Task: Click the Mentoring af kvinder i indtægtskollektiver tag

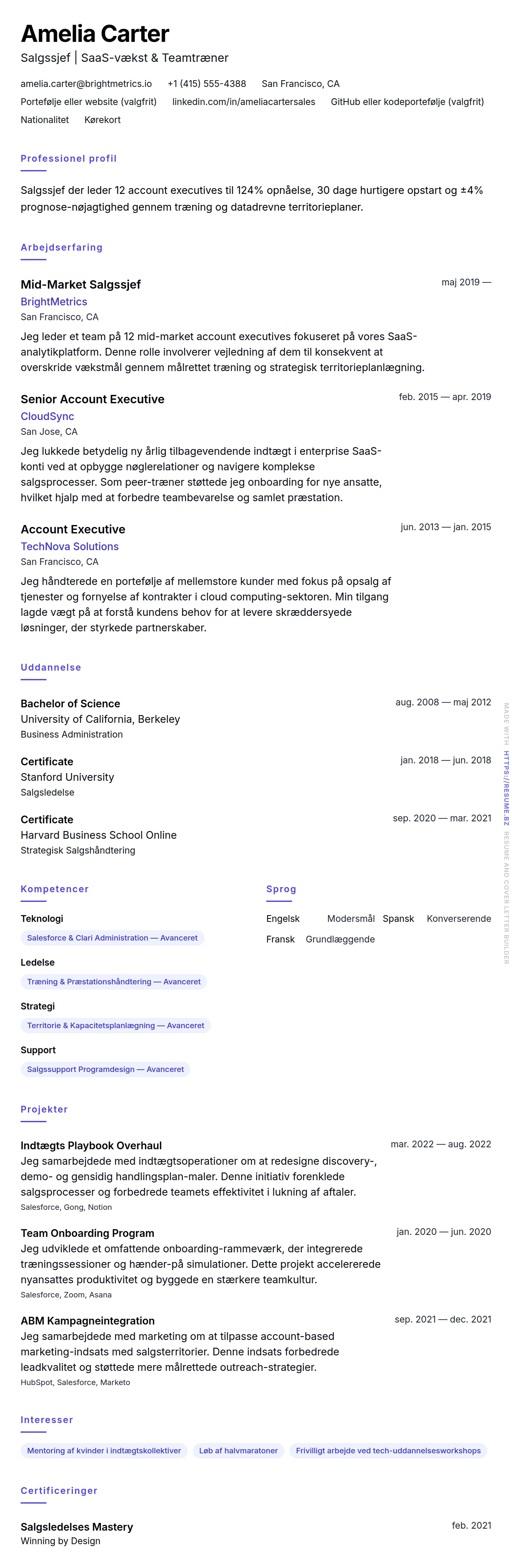Action: [103, 1450]
